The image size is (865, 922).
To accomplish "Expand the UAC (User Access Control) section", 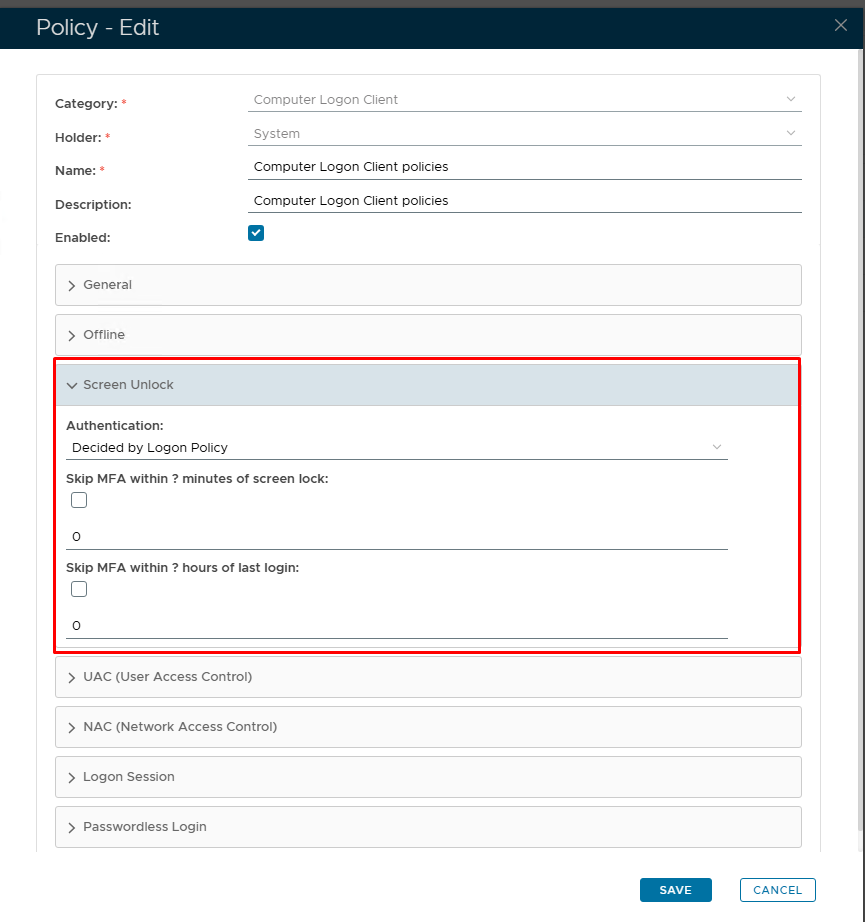I will tap(428, 677).
